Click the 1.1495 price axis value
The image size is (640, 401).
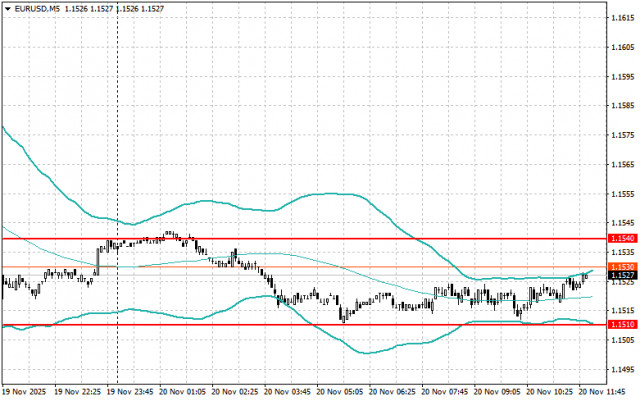click(623, 370)
